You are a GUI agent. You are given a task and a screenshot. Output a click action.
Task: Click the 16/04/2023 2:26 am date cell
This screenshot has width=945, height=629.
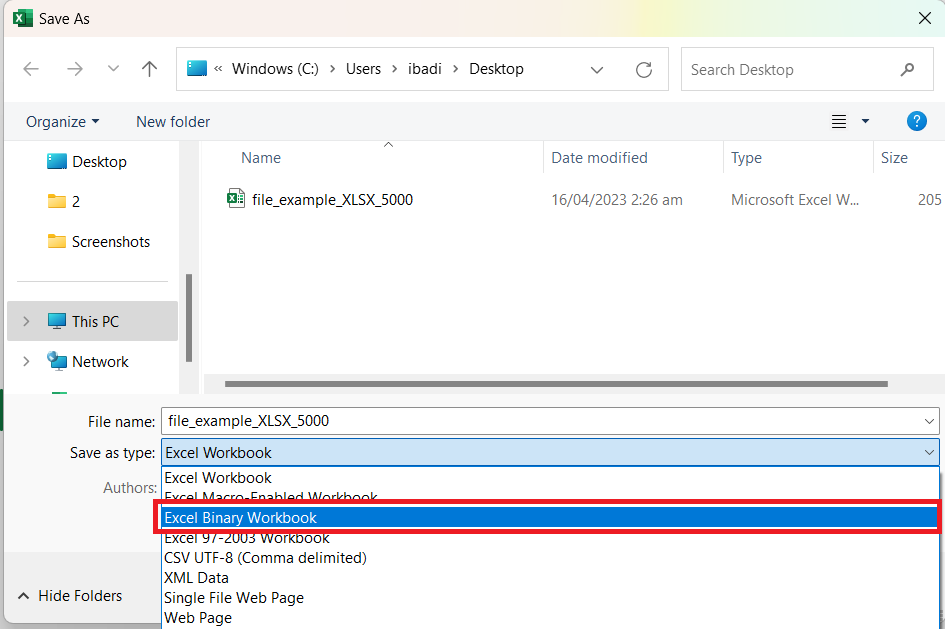pyautogui.click(x=617, y=200)
